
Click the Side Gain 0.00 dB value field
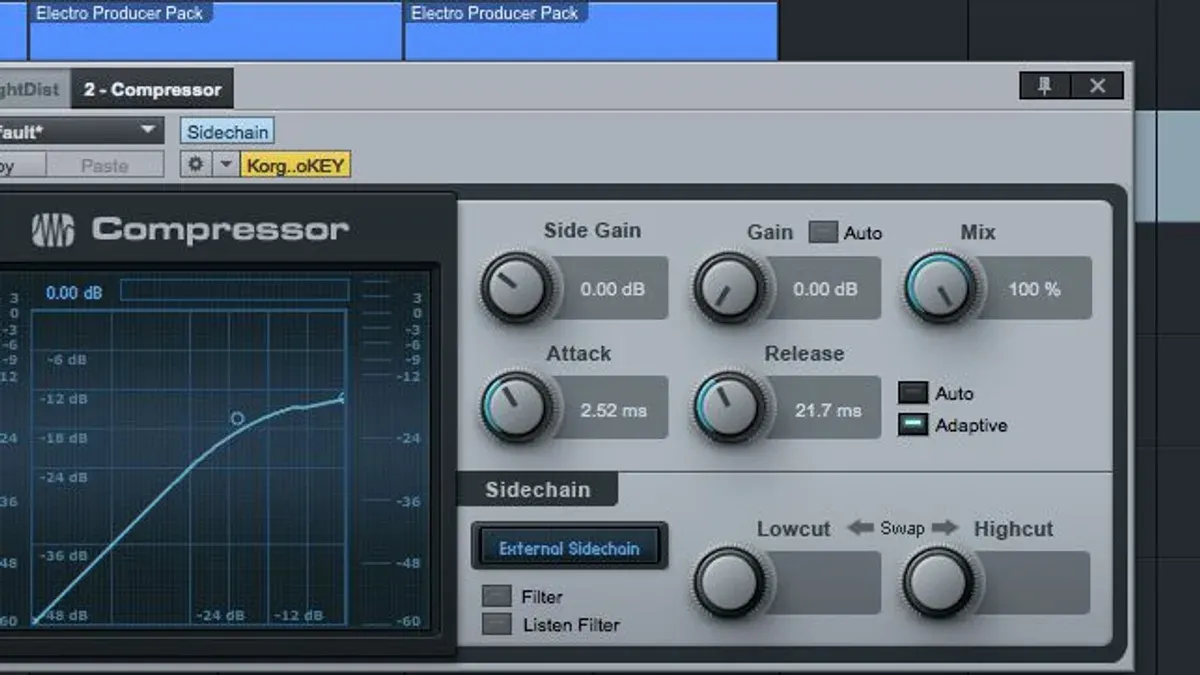[x=612, y=289]
